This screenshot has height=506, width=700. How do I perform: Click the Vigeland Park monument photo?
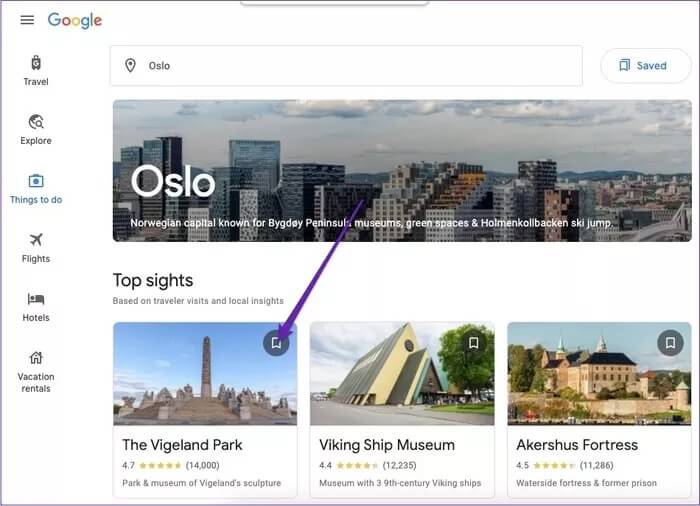tap(205, 374)
